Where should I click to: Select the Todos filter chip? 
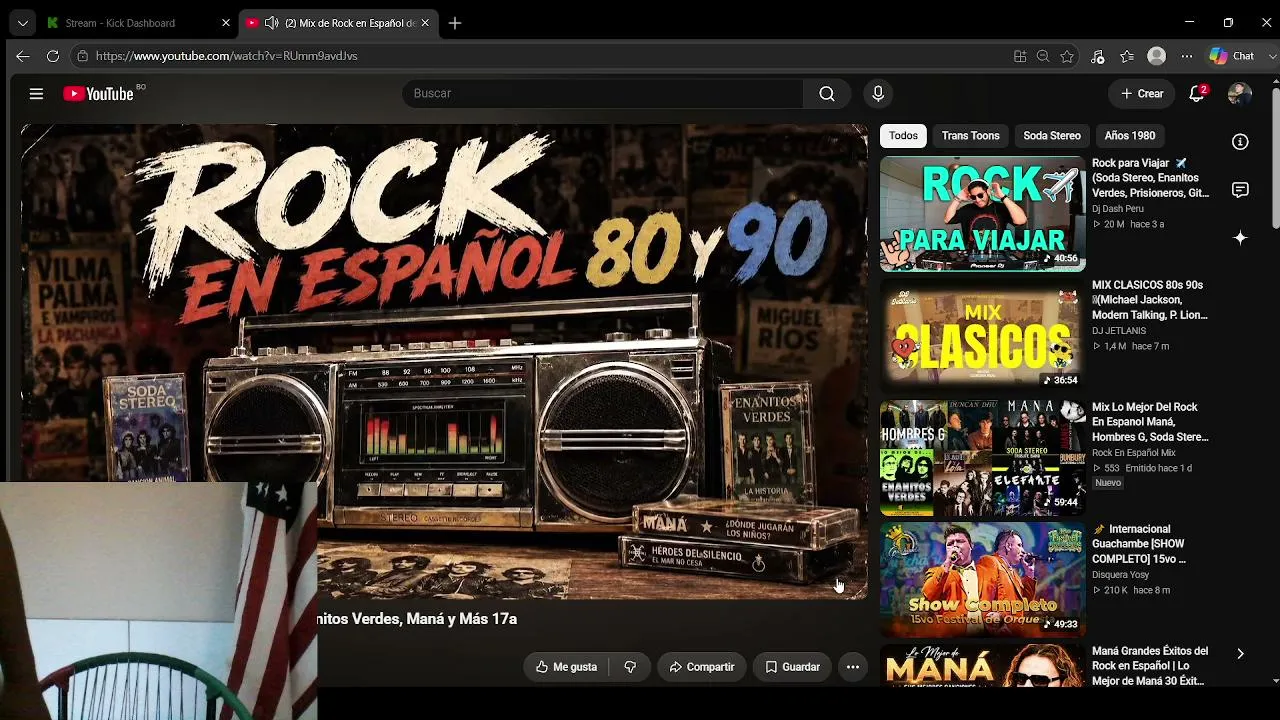[x=903, y=136]
